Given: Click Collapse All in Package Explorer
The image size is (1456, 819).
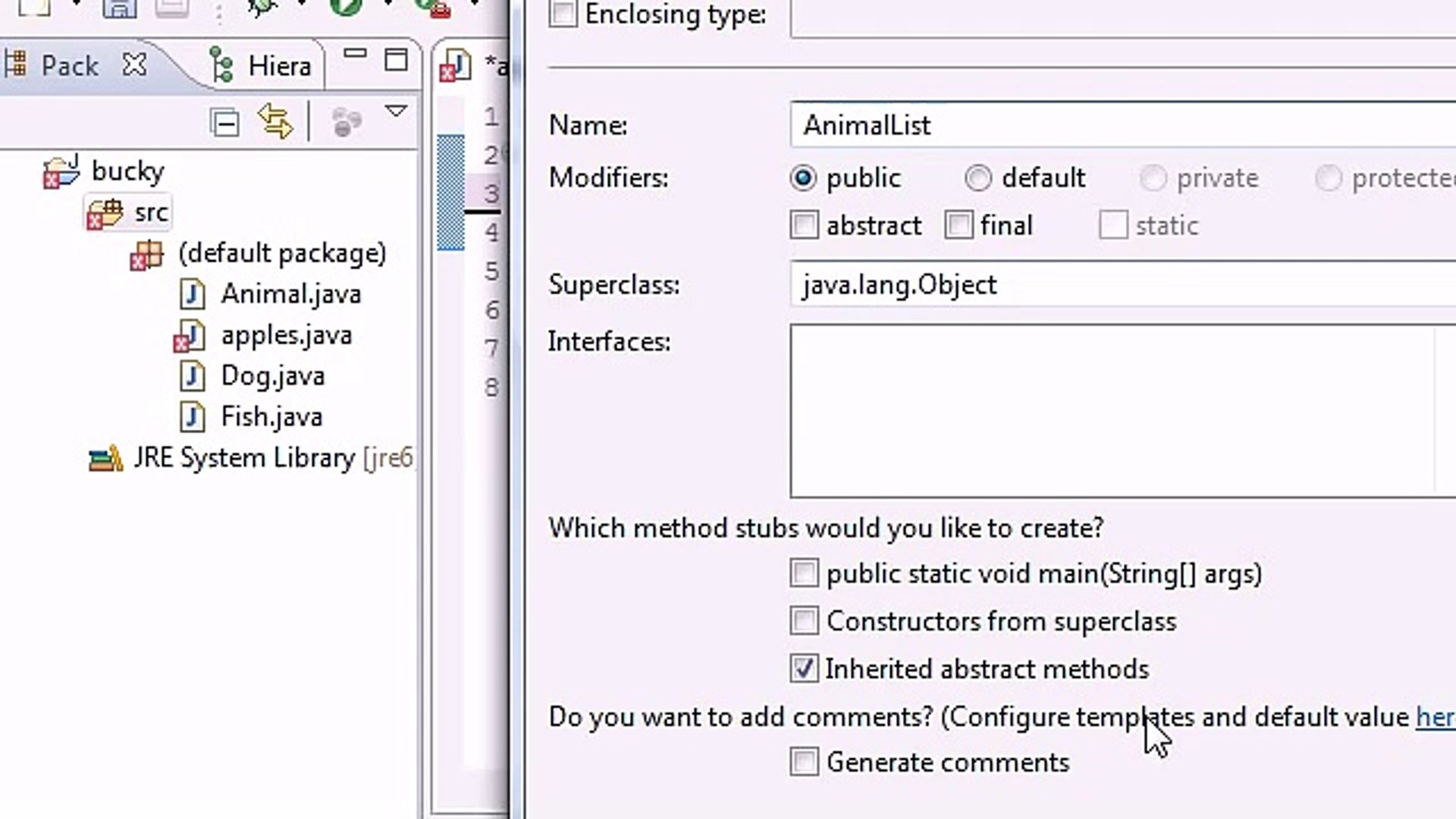Looking at the screenshot, I should pyautogui.click(x=224, y=121).
